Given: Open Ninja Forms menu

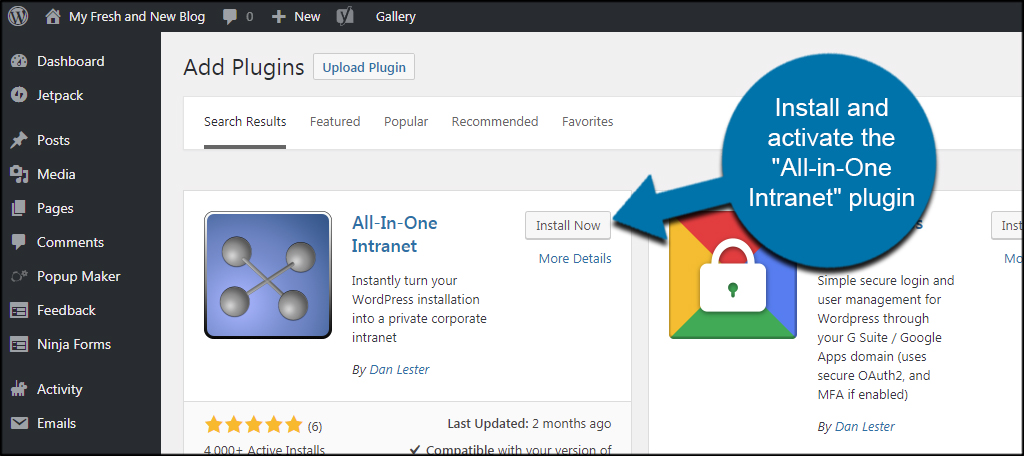Looking at the screenshot, I should tap(73, 344).
